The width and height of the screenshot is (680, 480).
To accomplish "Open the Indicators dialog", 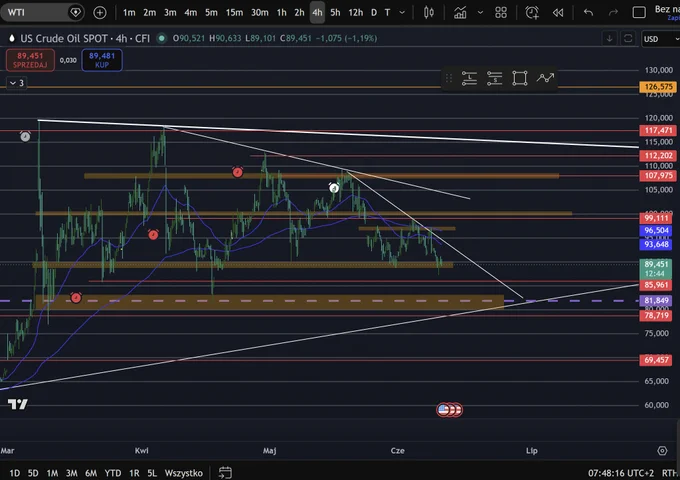I will [x=460, y=13].
